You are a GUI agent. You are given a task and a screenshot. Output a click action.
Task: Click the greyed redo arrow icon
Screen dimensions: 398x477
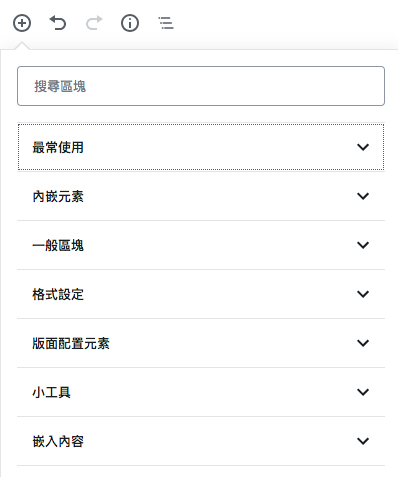(94, 23)
